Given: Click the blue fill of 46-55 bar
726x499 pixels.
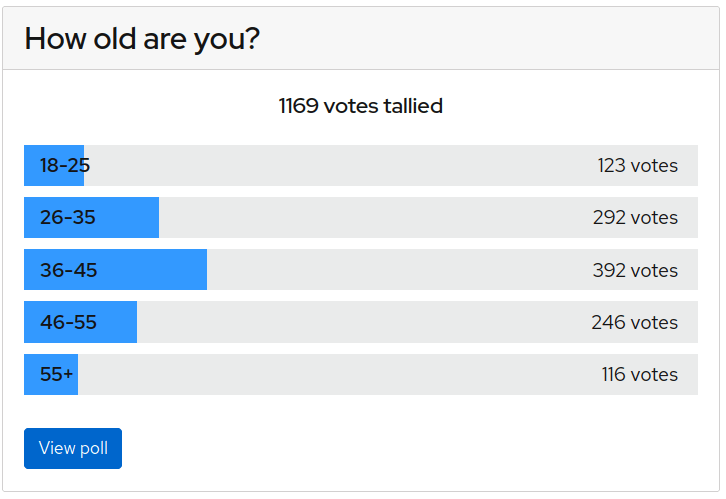Looking at the screenshot, I should click(x=81, y=322).
